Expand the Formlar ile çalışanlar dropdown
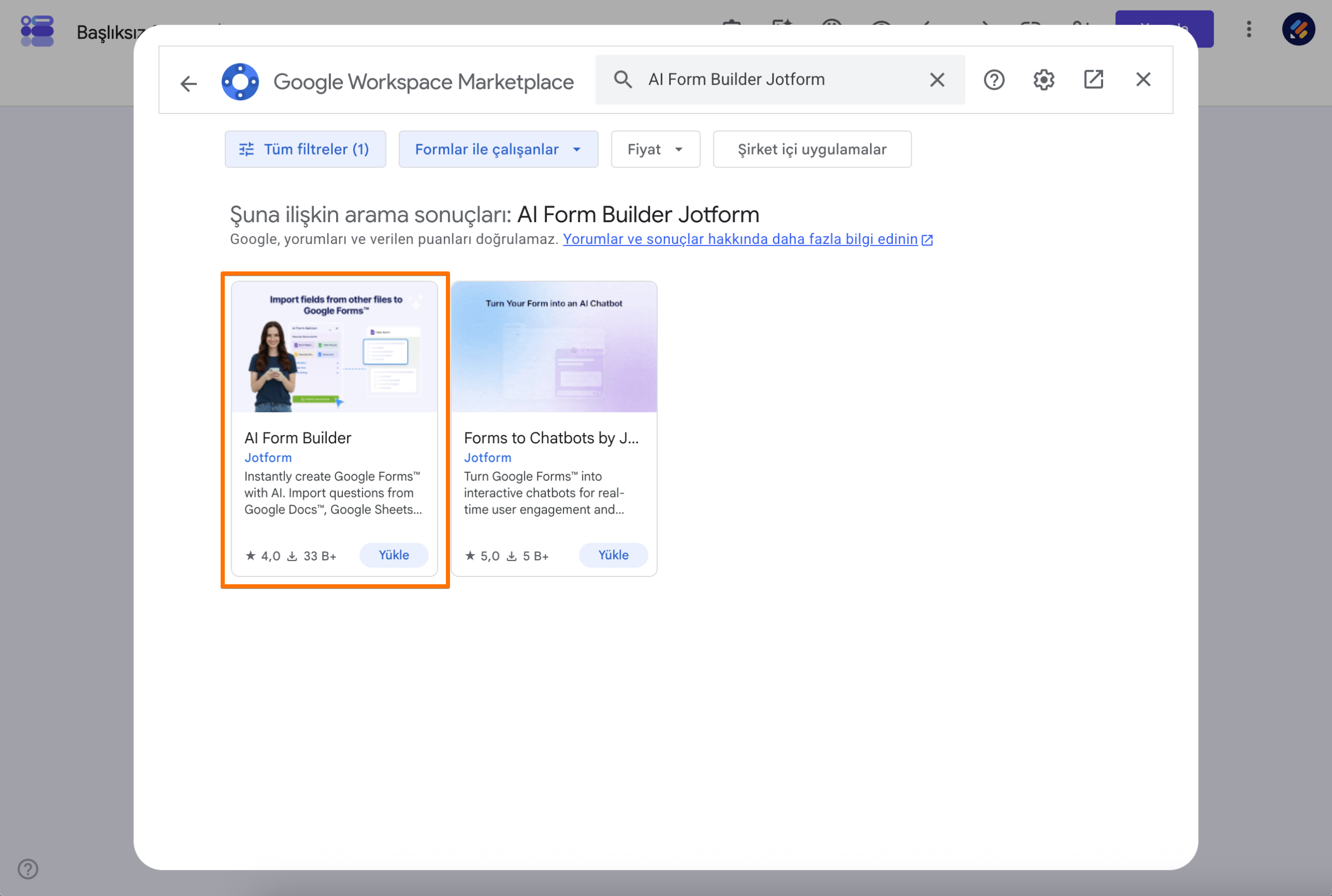This screenshot has height=896, width=1332. 498,149
